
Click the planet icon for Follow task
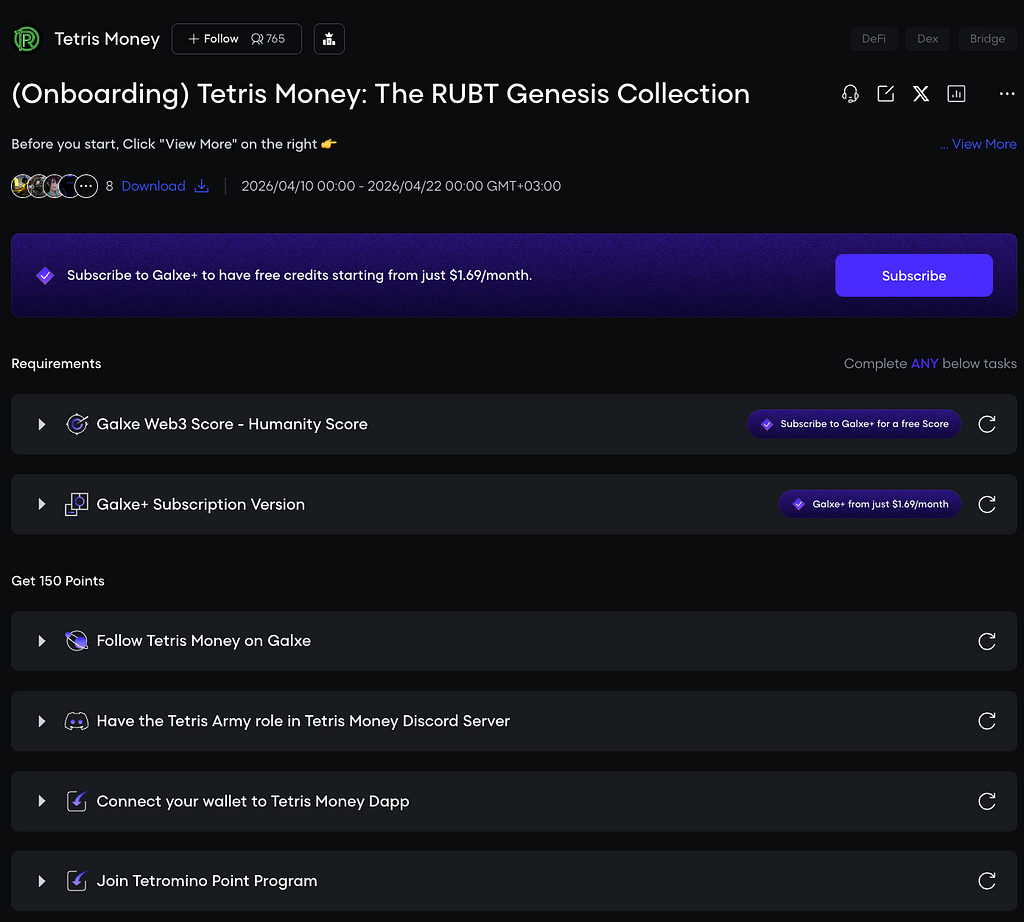[x=76, y=641]
